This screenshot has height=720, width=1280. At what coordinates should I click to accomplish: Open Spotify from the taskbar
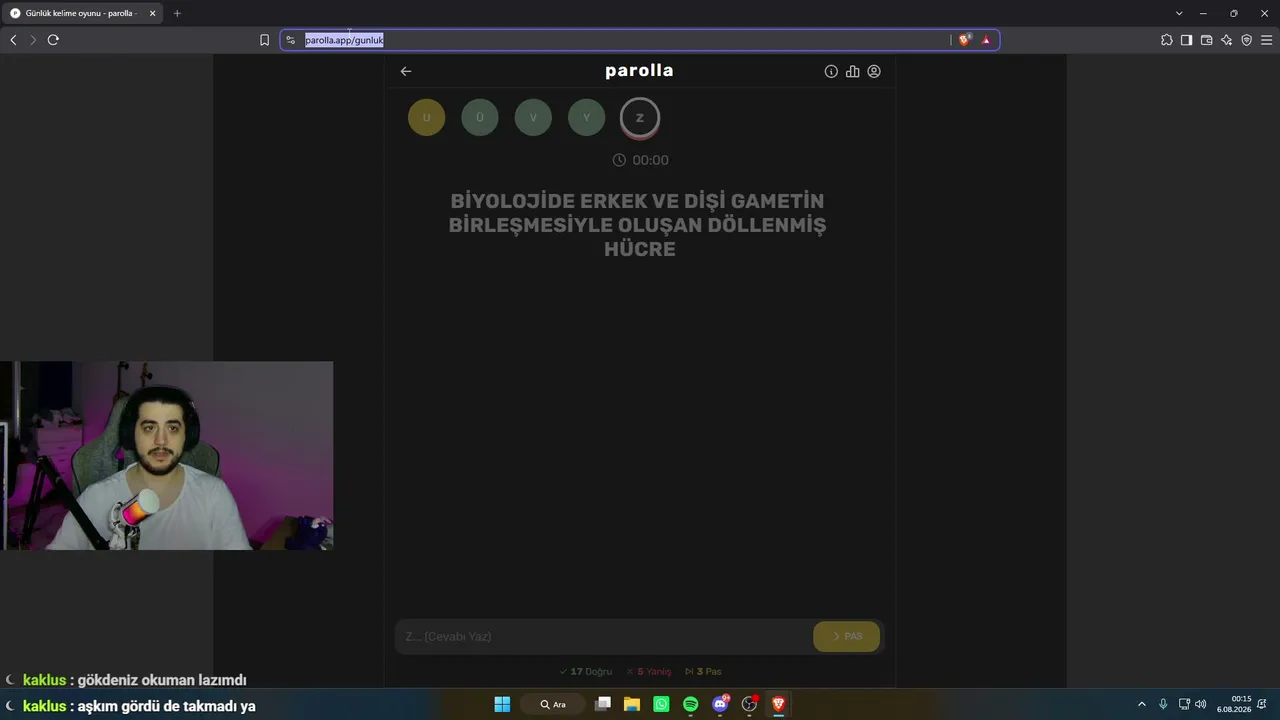(x=690, y=704)
